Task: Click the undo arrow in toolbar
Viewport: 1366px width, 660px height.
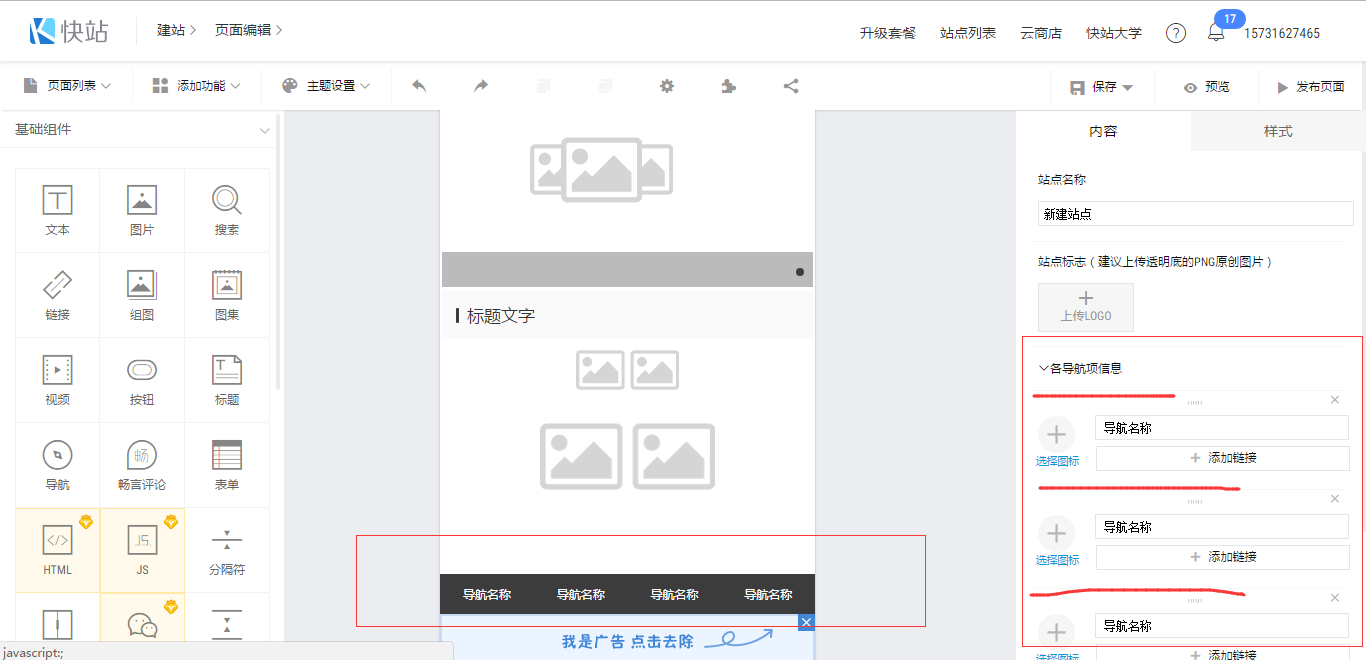Action: (419, 86)
